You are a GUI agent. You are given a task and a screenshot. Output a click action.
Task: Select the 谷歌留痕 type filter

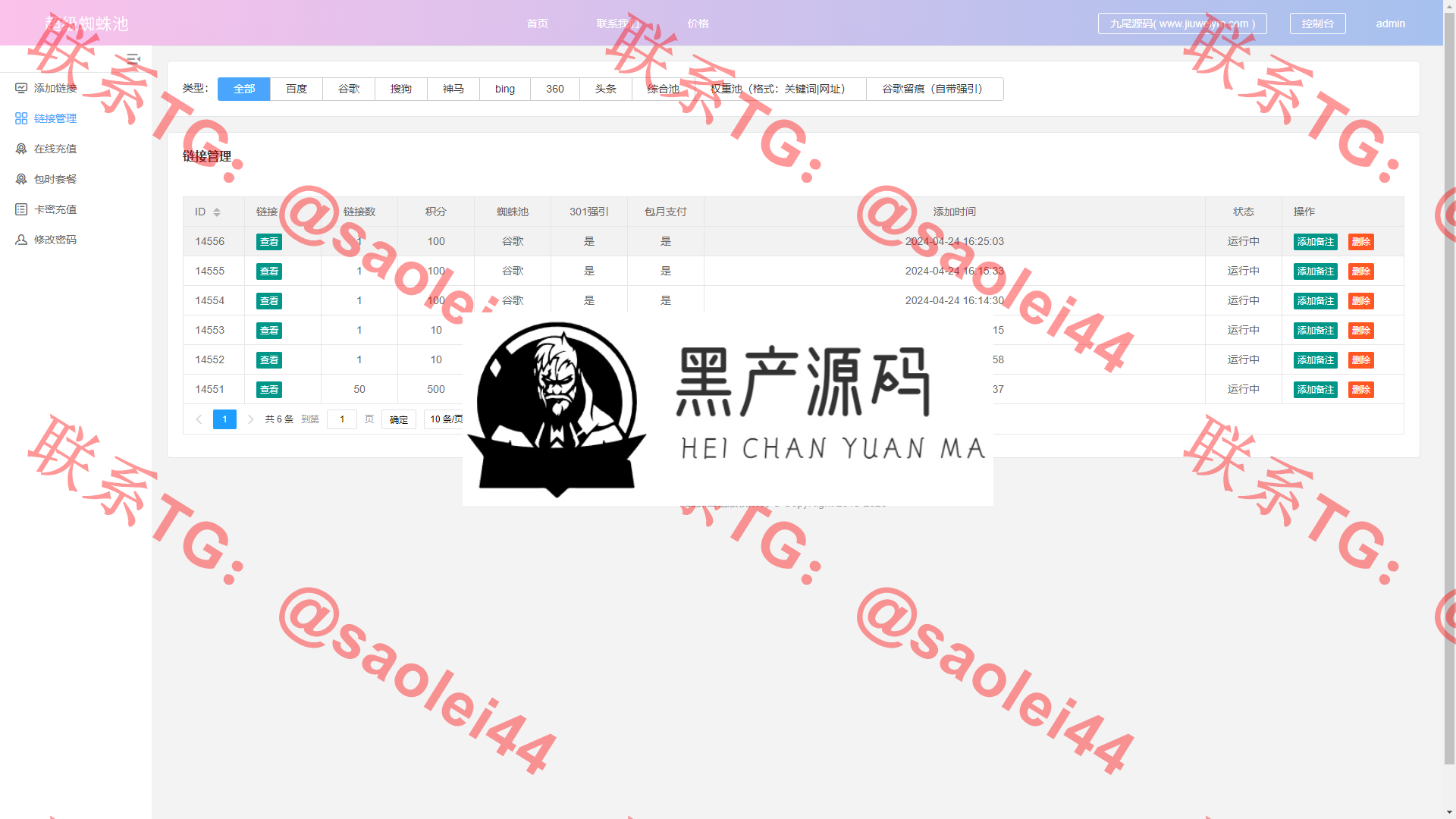(935, 89)
